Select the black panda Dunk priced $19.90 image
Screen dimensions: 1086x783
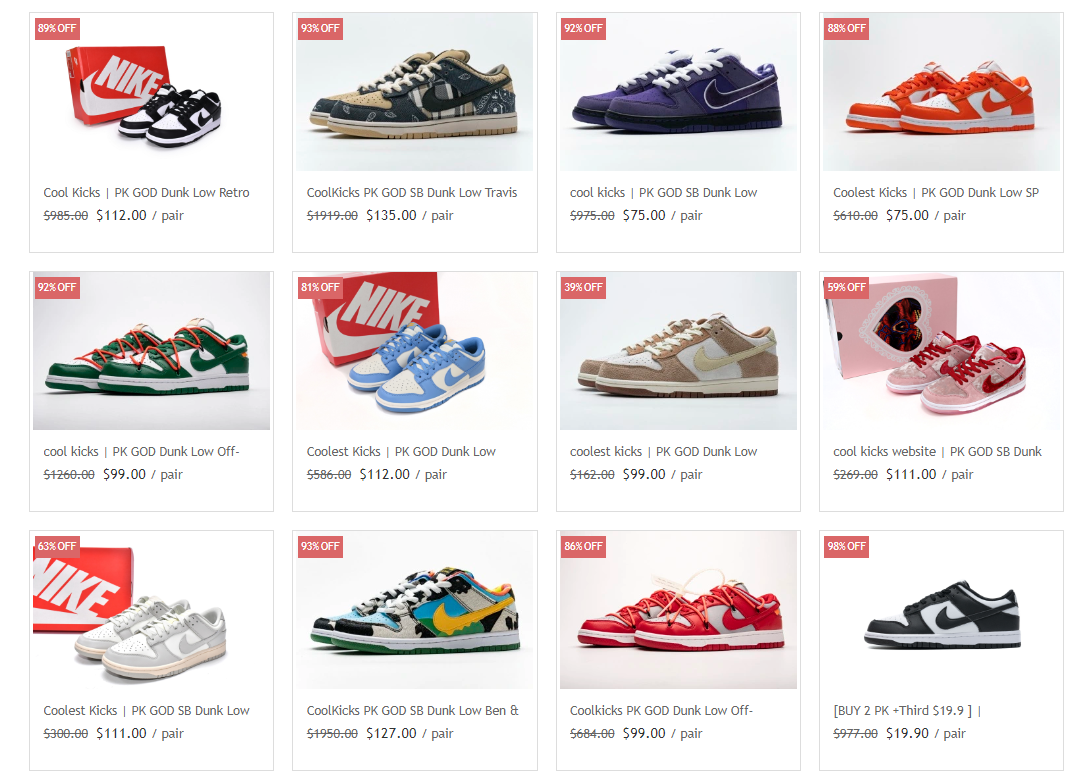(x=941, y=610)
